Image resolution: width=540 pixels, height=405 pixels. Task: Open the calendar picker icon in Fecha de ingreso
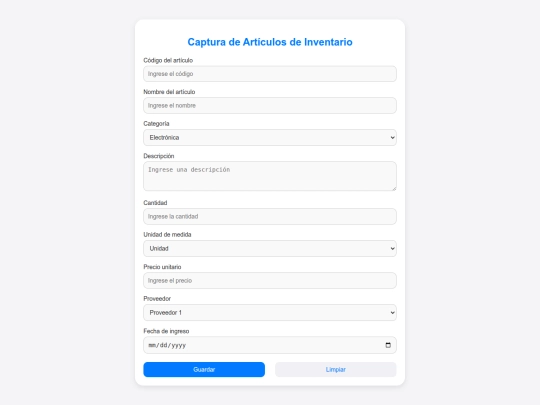click(388, 345)
